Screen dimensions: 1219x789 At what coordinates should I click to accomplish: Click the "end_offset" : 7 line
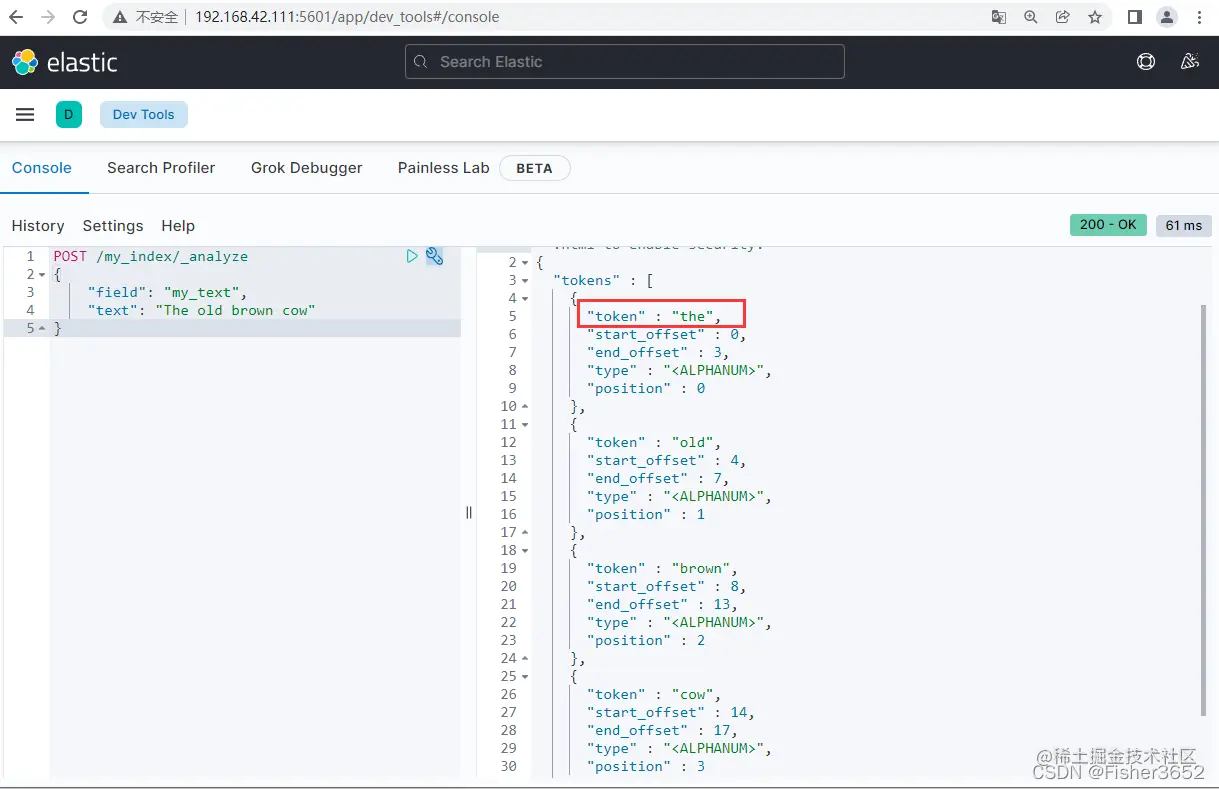coord(658,478)
